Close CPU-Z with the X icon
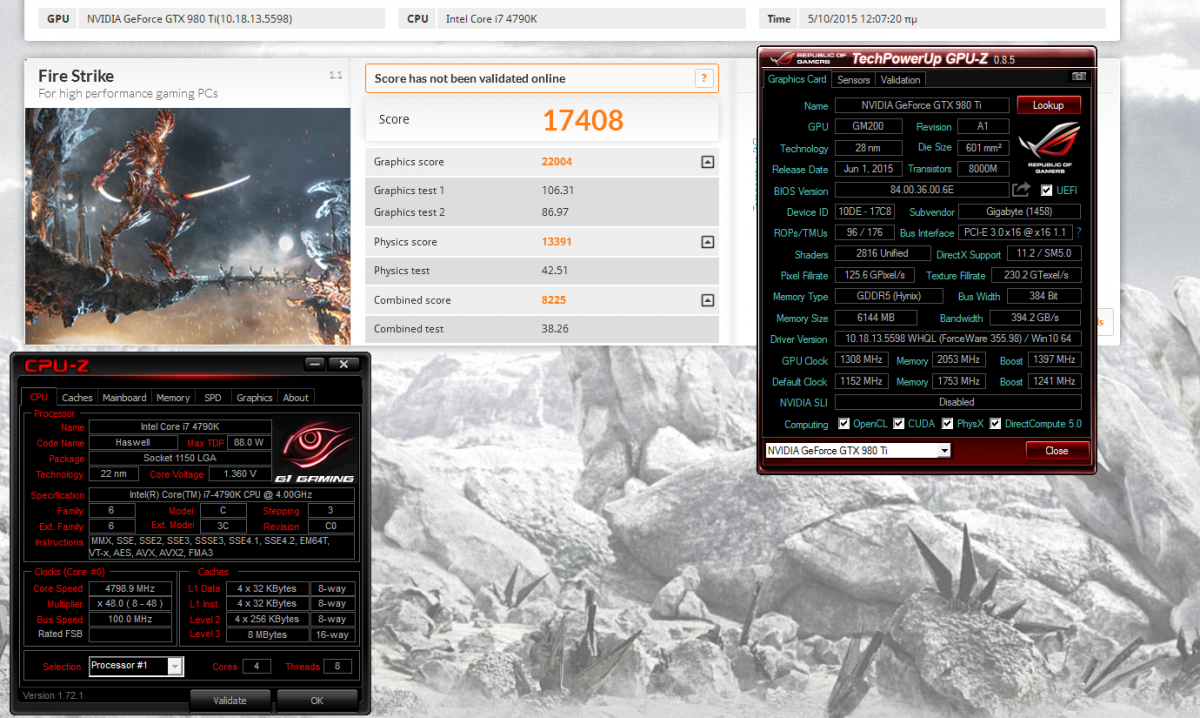The width and height of the screenshot is (1200, 718). [x=344, y=364]
